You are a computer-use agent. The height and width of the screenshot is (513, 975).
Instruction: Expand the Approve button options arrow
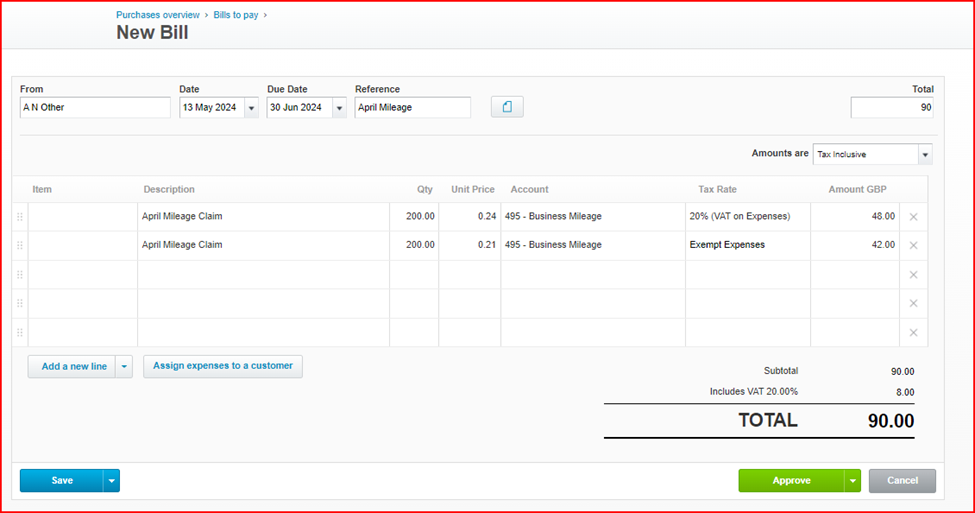pyautogui.click(x=853, y=481)
